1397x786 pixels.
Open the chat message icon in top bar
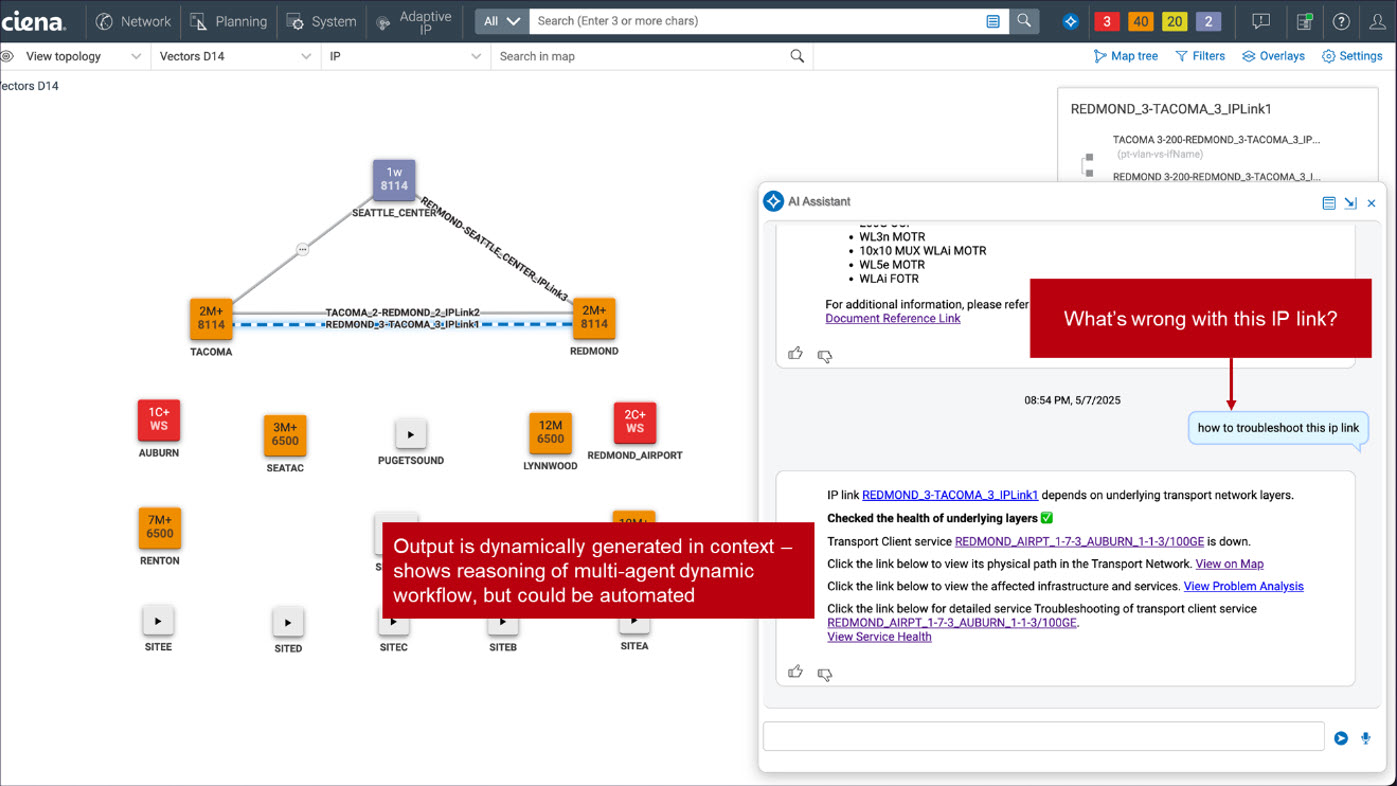tap(1261, 21)
